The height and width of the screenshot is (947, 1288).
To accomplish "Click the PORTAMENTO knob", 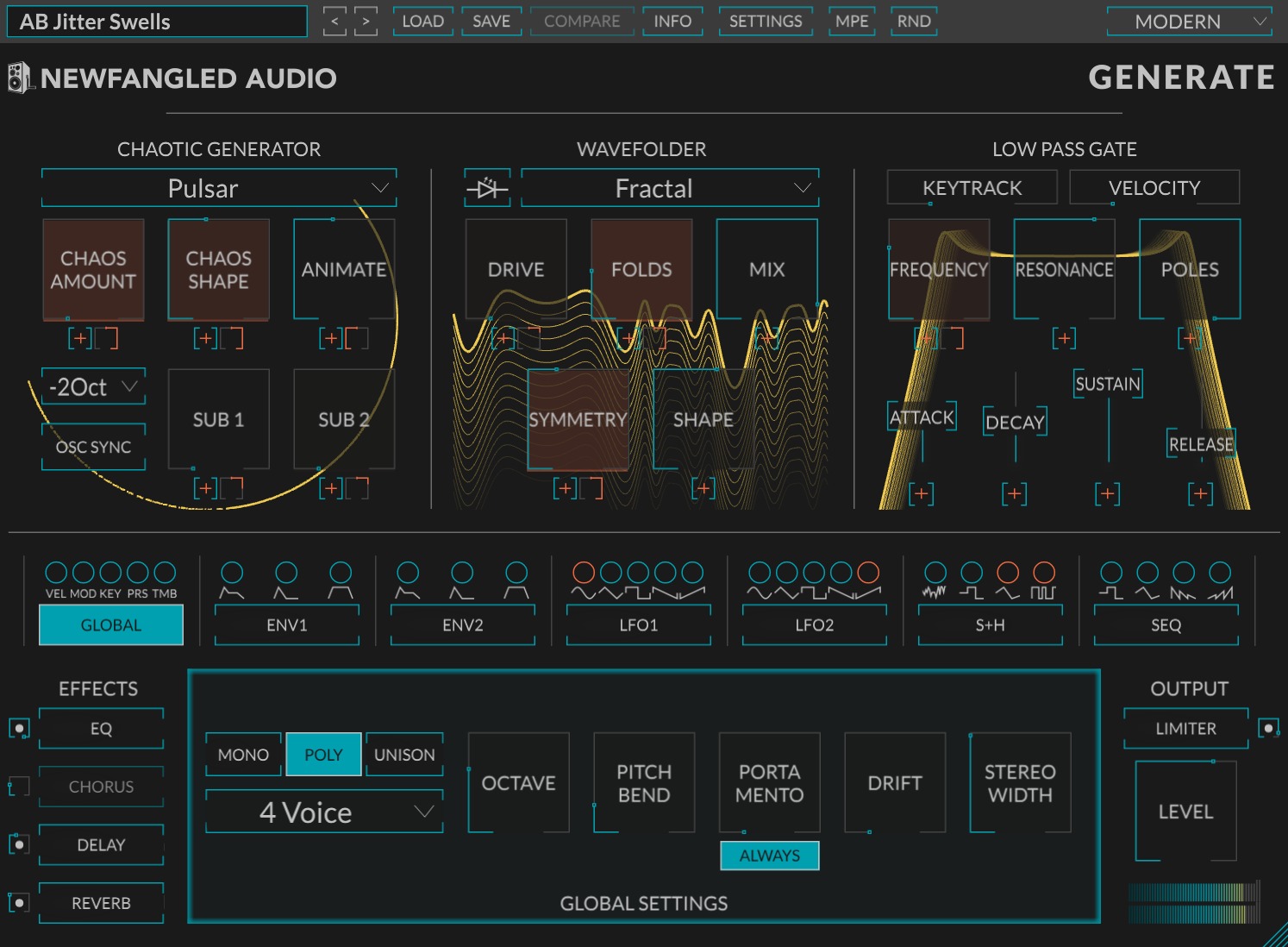I will [x=770, y=783].
